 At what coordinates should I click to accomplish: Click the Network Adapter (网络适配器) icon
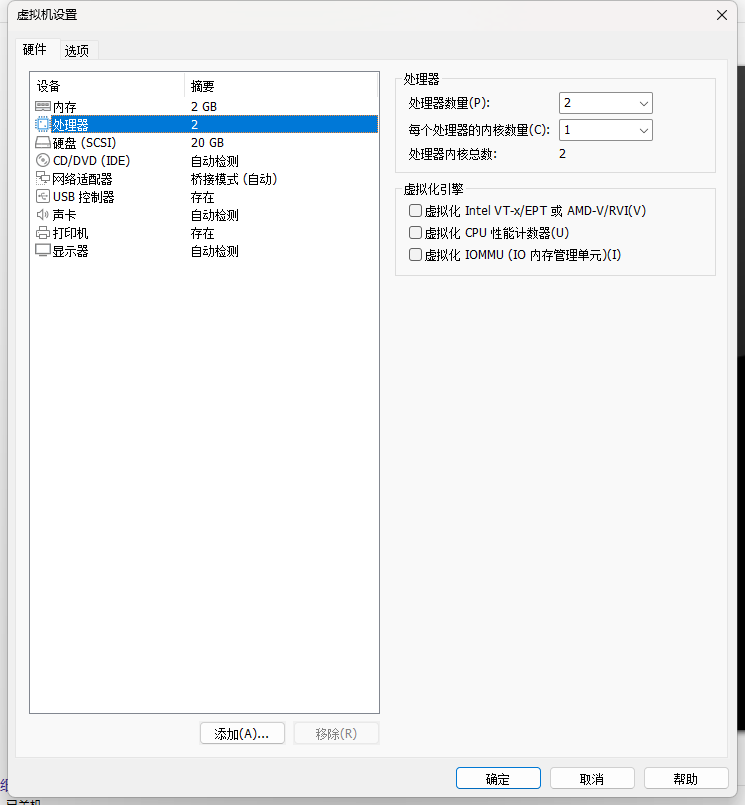[x=43, y=179]
